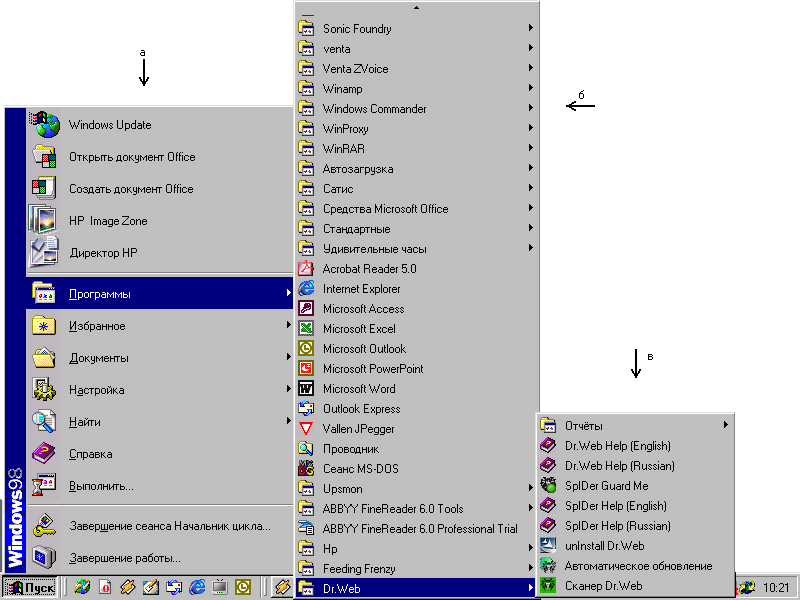Open the Winamp folder entry
Viewport: 800px width, 600px height.
point(416,88)
